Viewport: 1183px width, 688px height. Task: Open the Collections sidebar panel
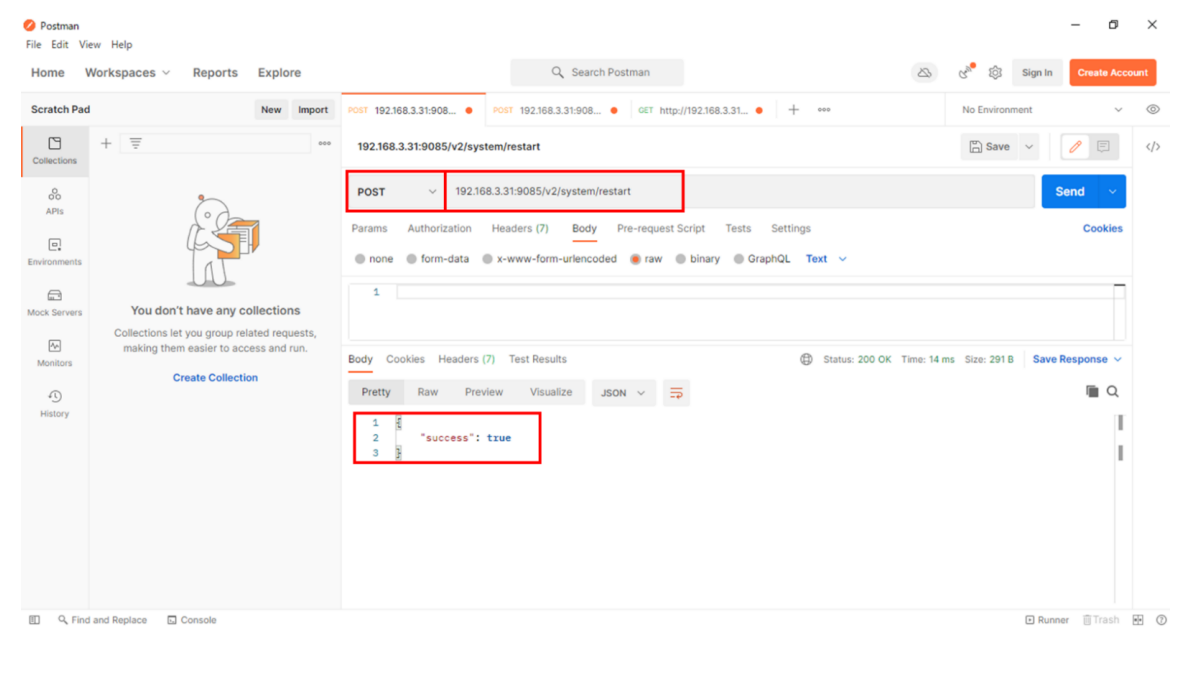54,150
